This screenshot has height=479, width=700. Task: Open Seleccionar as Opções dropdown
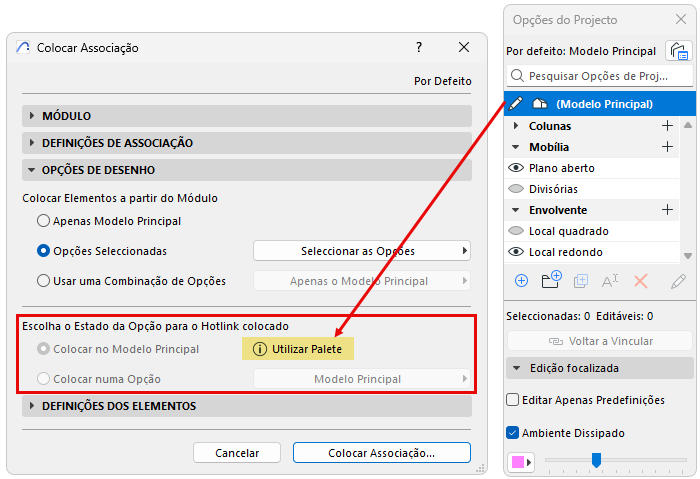[362, 251]
